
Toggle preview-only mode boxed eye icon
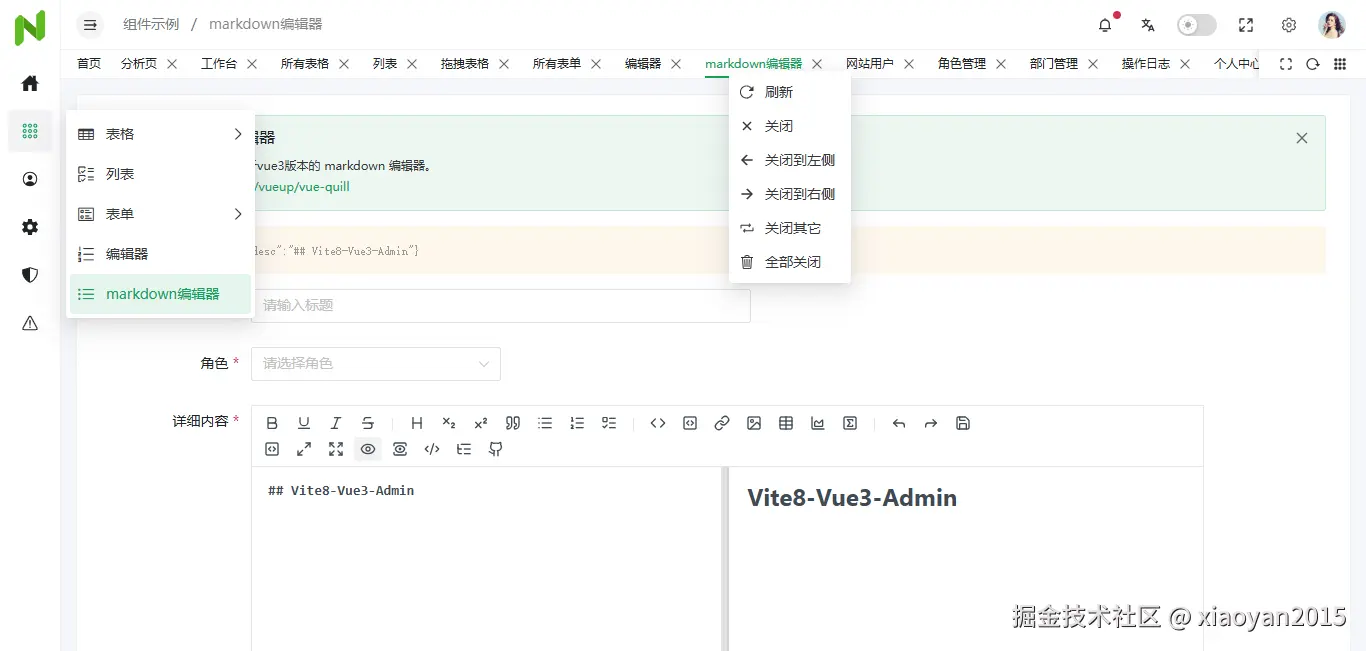400,449
